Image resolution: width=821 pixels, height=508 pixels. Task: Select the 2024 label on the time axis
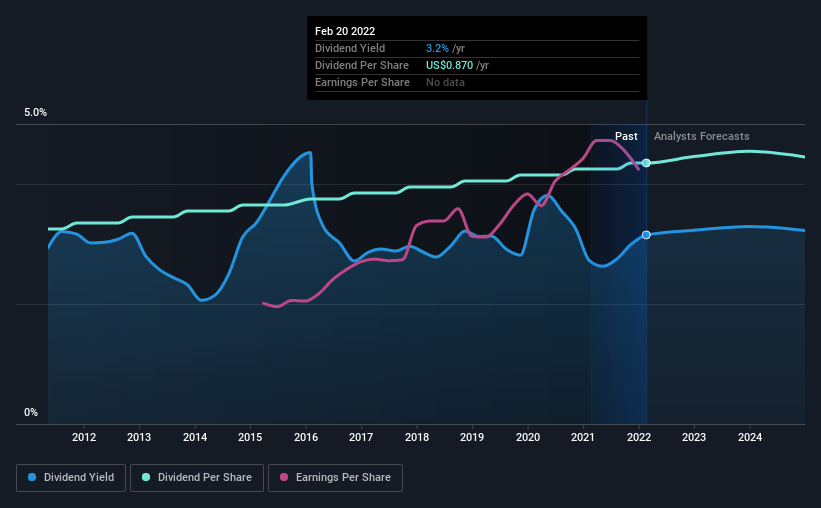pyautogui.click(x=750, y=437)
